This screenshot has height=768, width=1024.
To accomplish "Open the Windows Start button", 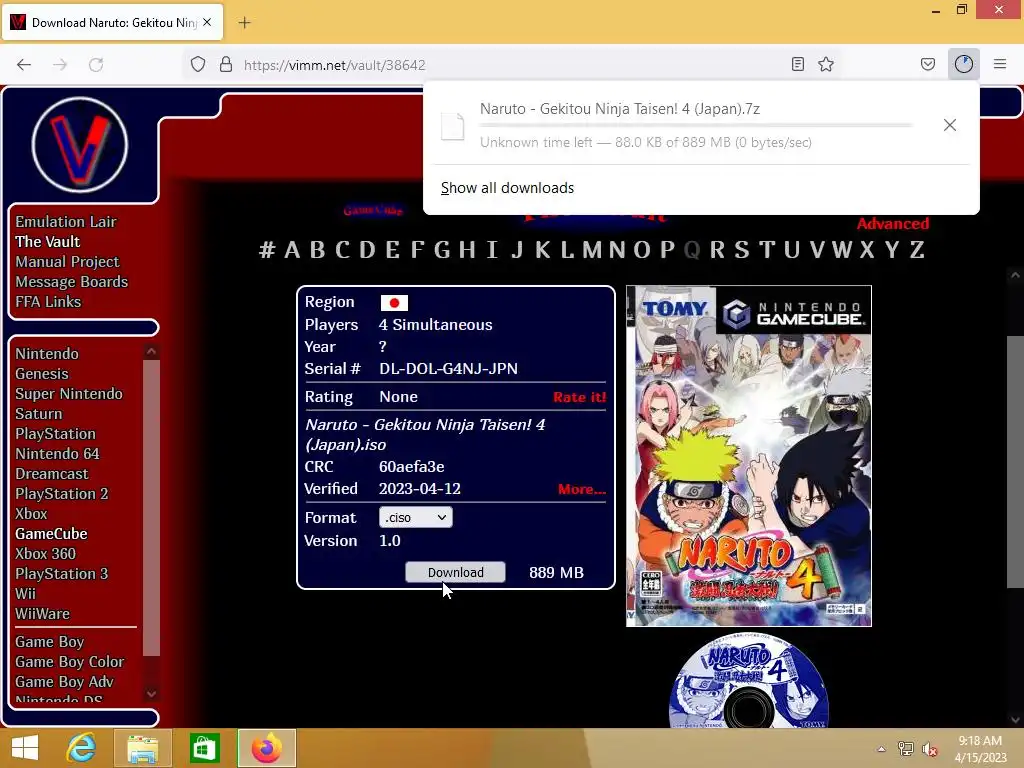I will click(25, 748).
